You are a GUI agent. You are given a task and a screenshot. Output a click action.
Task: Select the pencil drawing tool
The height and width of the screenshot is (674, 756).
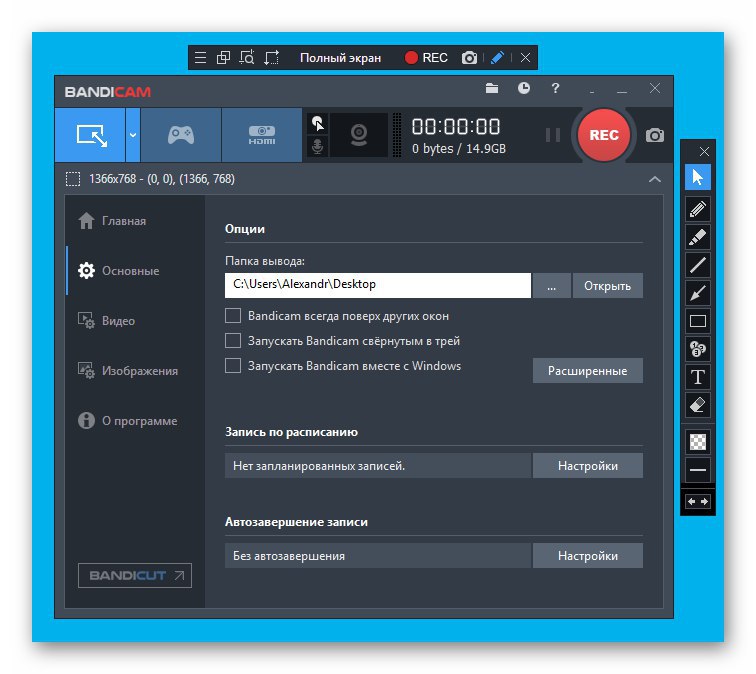point(698,209)
